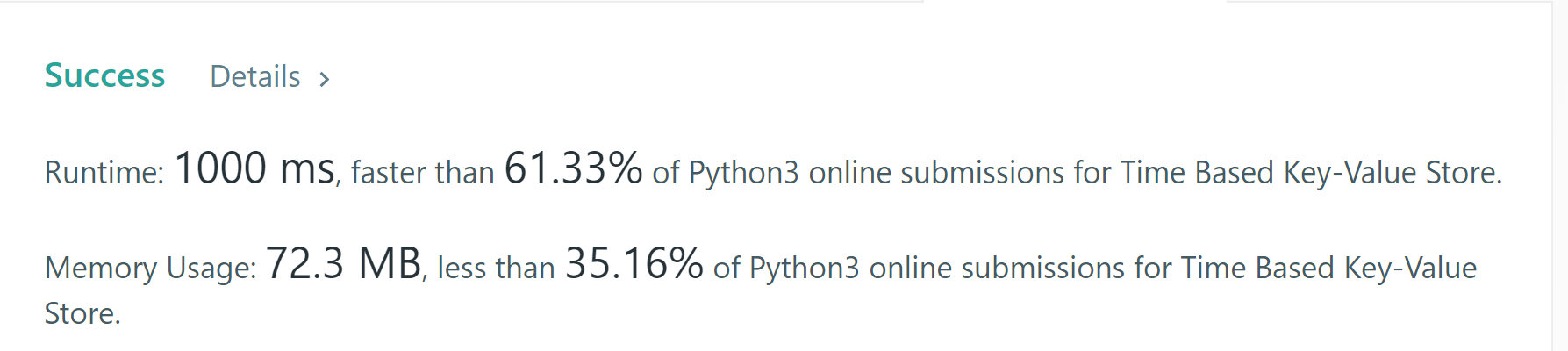
Task: Click the Runtime label
Action: [x=104, y=173]
